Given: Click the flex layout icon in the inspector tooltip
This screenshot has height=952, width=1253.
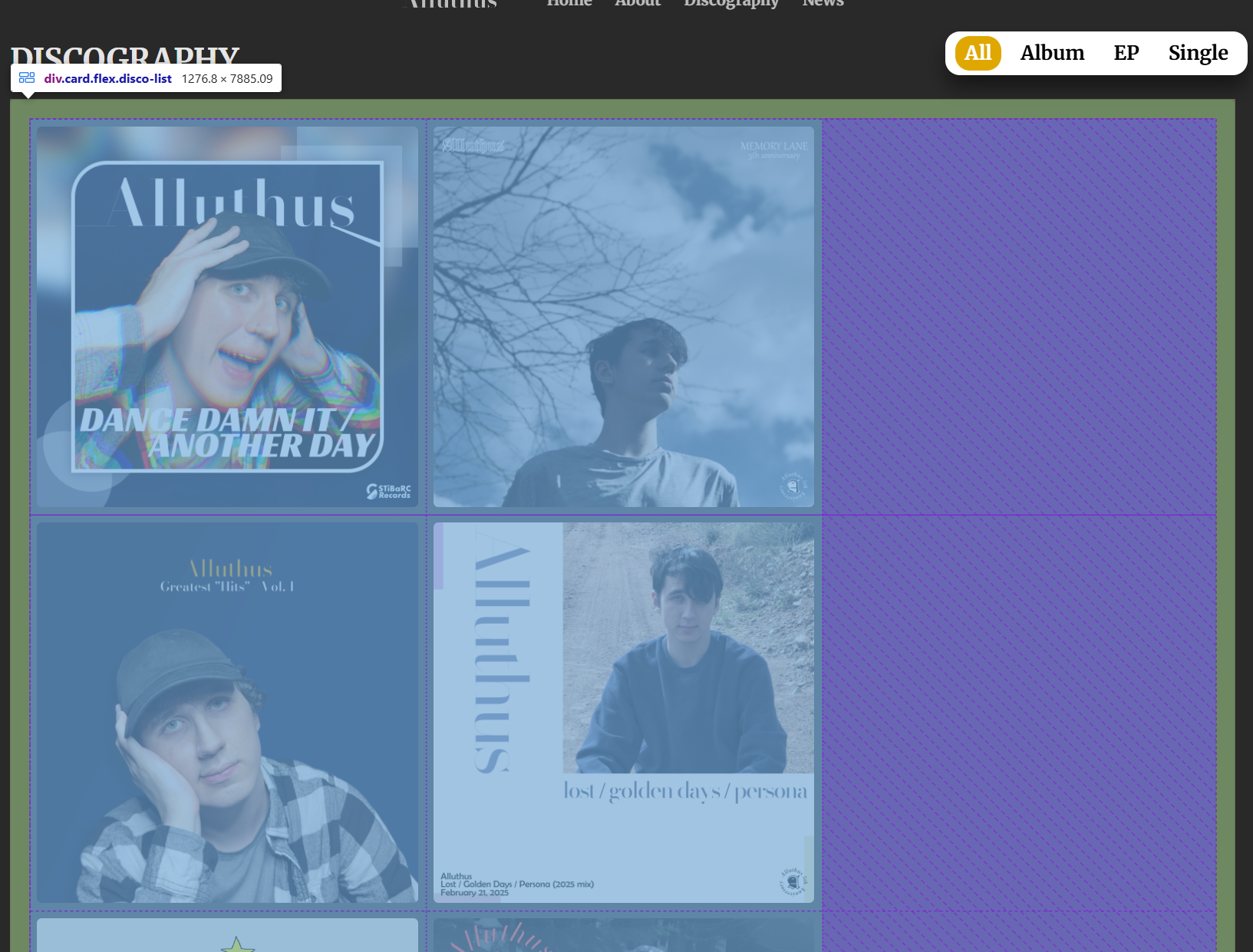Looking at the screenshot, I should pyautogui.click(x=27, y=78).
